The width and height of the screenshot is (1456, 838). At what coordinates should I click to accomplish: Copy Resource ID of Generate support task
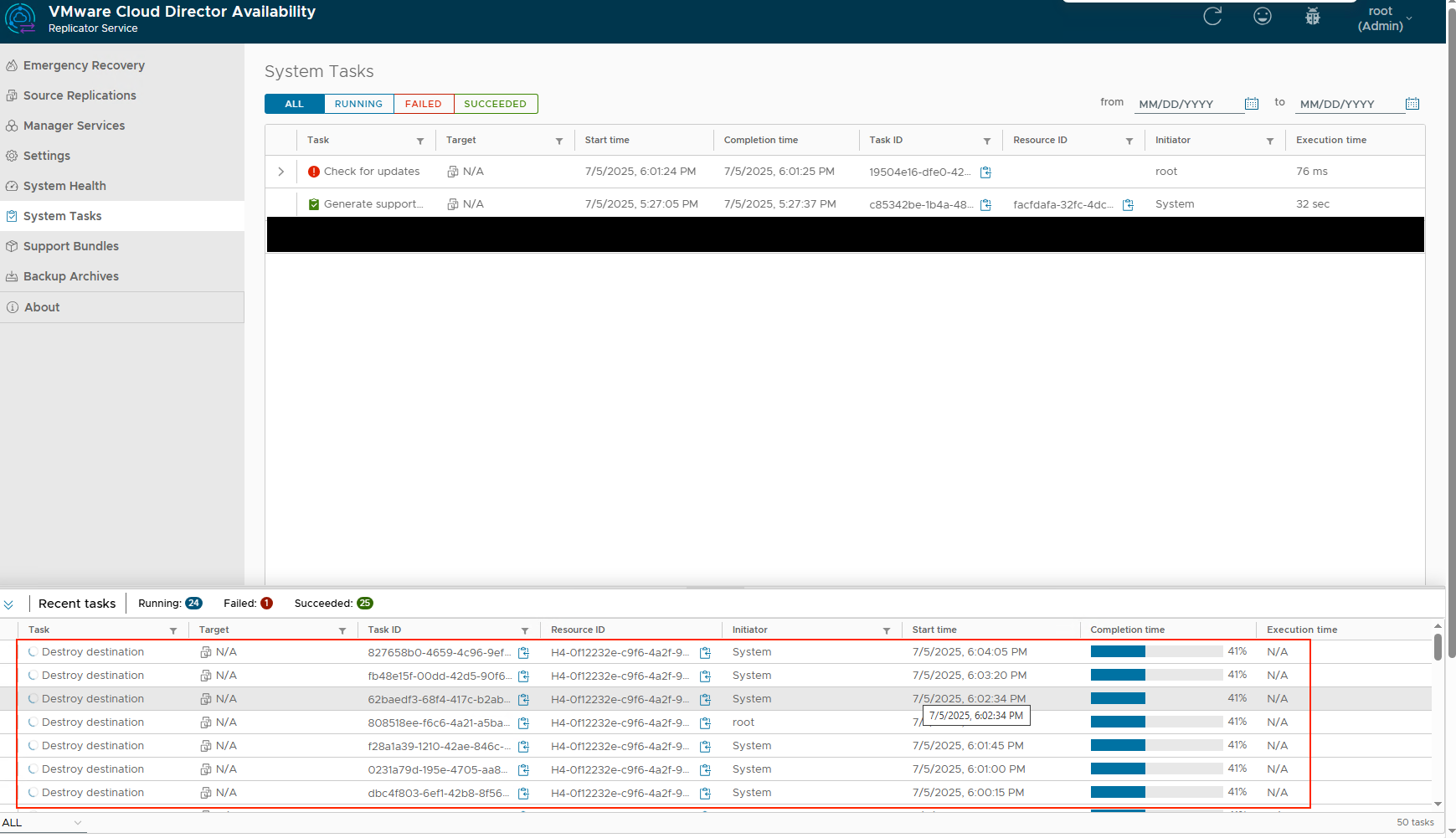(x=1129, y=205)
